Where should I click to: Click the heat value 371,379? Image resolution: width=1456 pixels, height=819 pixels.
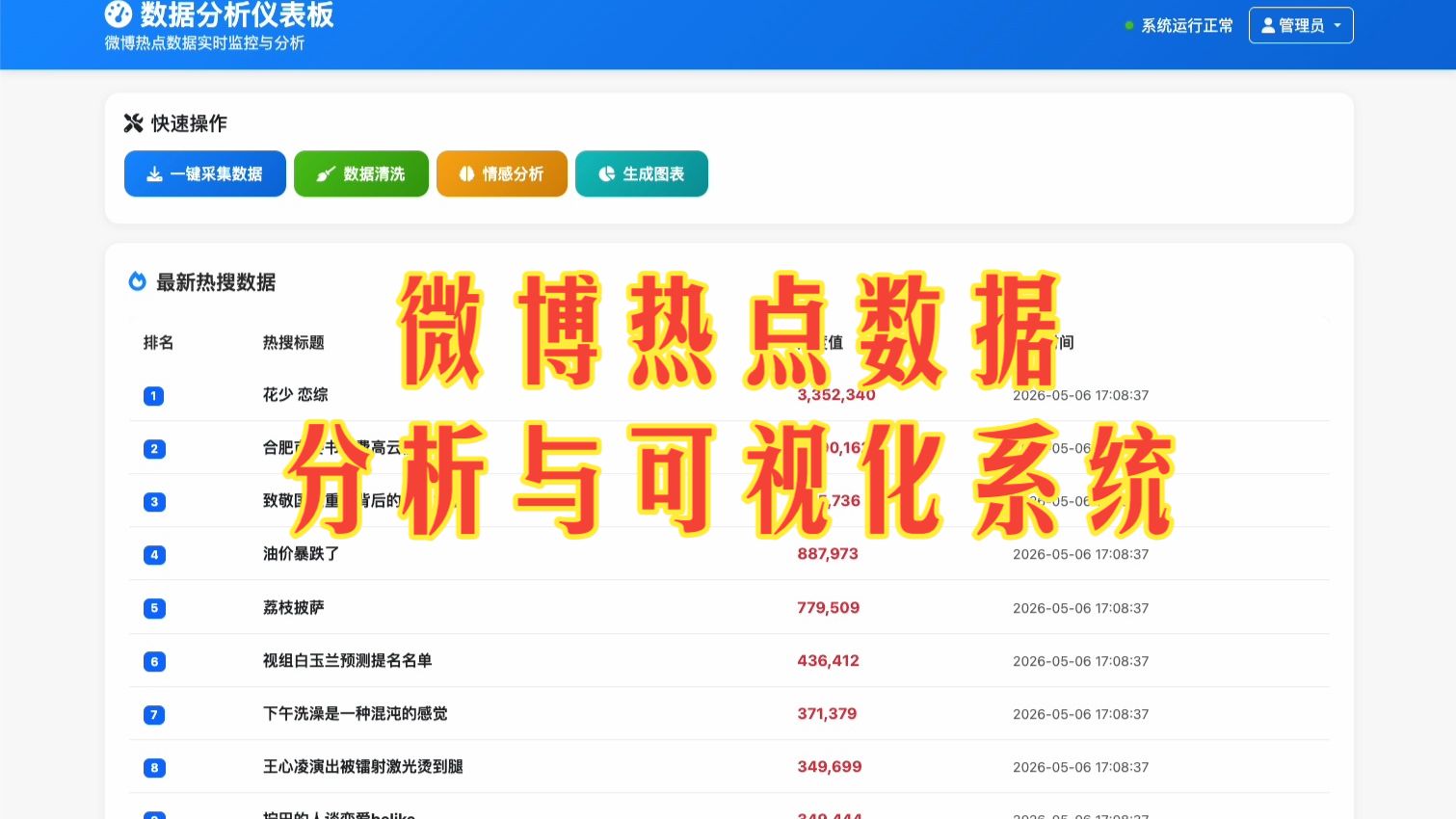coord(827,714)
